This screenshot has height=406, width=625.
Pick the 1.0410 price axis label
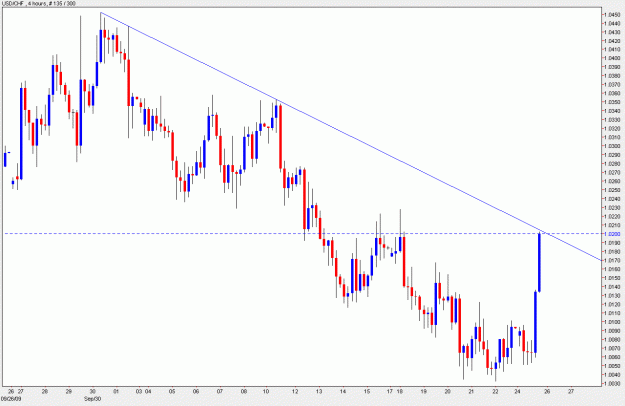tap(612, 49)
